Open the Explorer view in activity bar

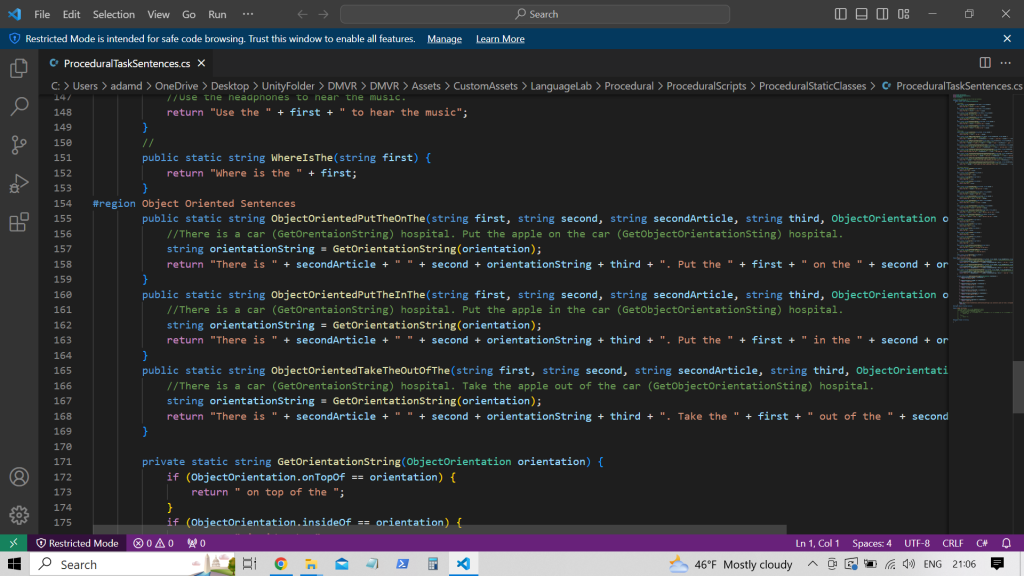point(19,69)
